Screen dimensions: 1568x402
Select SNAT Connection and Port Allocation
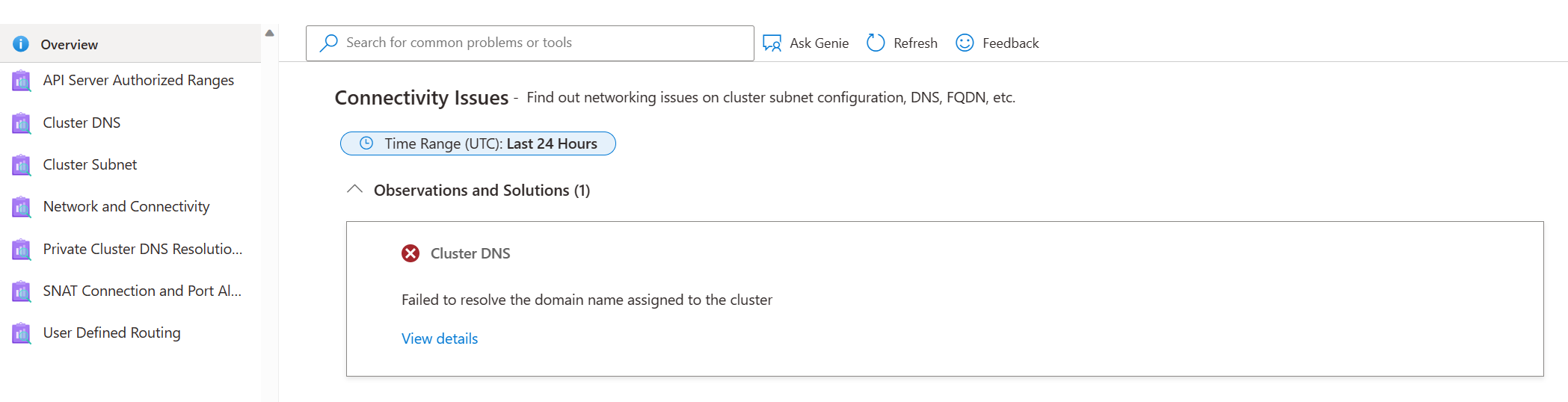tap(142, 291)
